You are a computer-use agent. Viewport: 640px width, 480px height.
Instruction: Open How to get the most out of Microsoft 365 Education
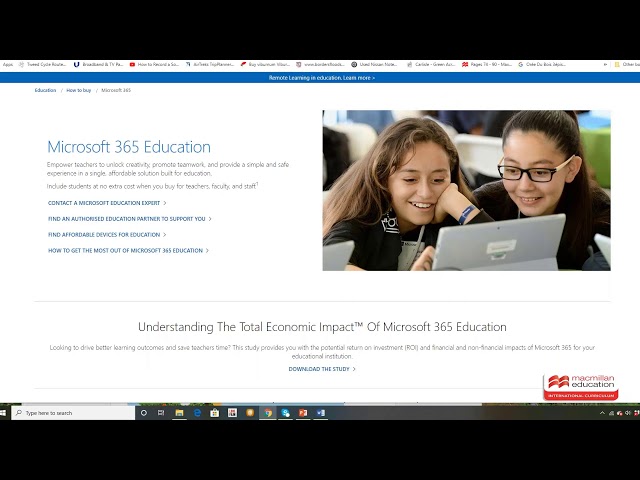pos(128,251)
